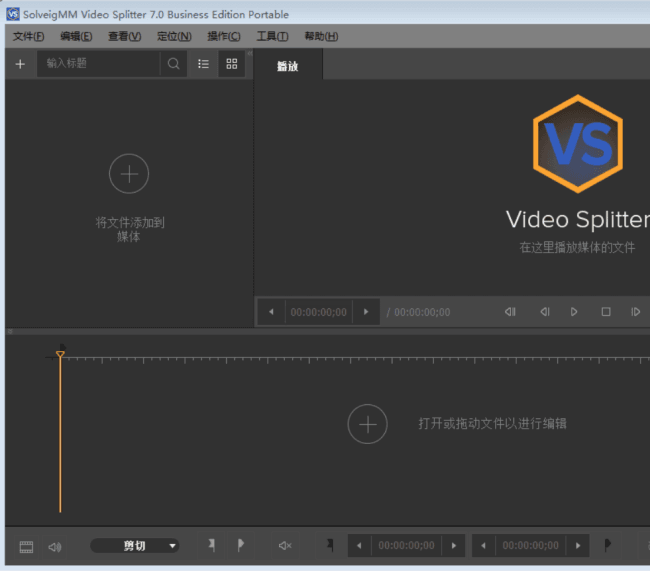Open the 文件(F) menu

coord(28,36)
